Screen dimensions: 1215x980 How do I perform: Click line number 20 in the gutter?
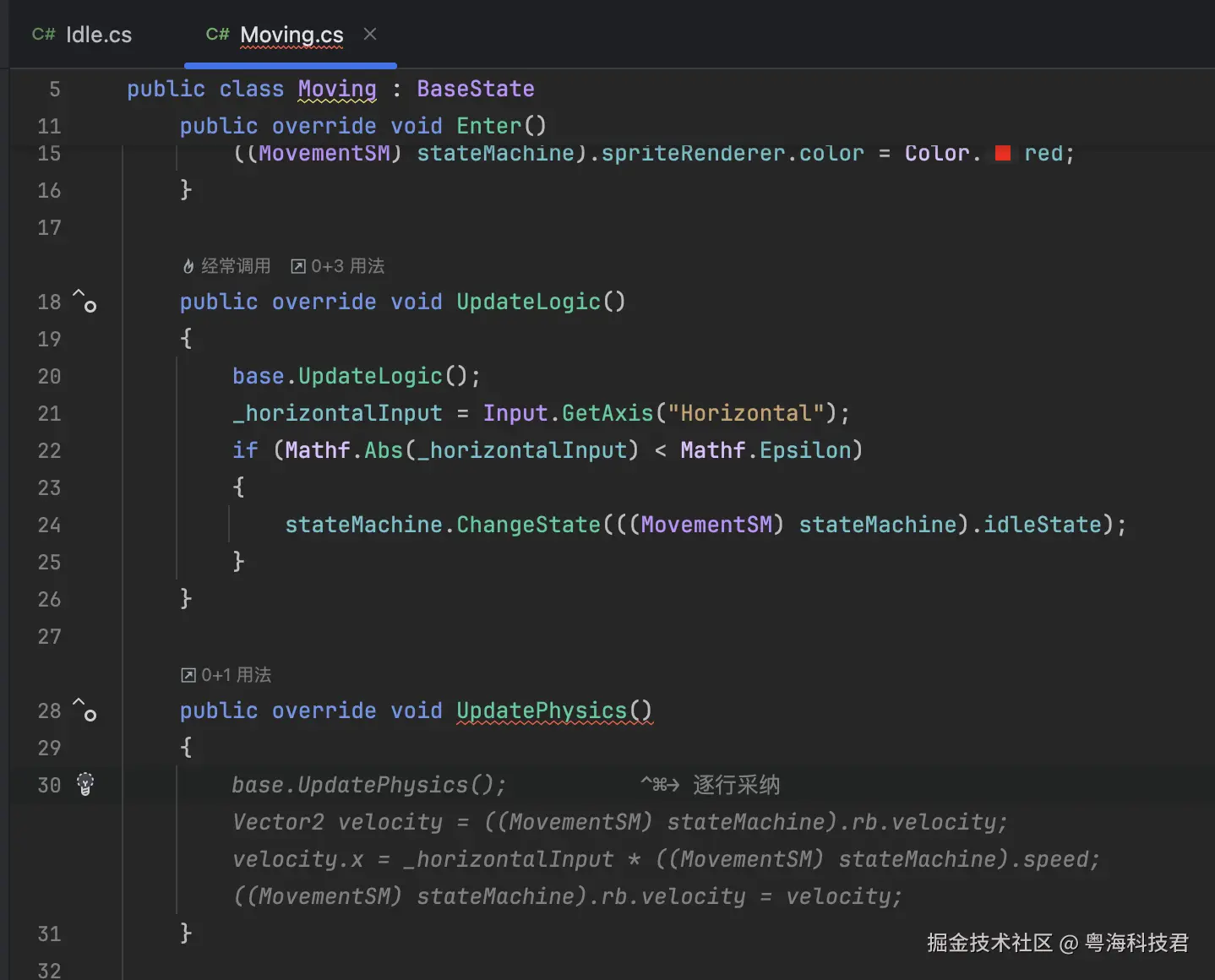[x=49, y=376]
